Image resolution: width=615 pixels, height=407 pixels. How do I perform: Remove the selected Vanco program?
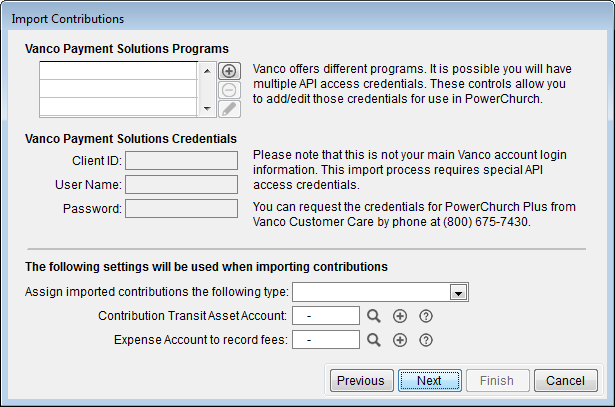229,89
